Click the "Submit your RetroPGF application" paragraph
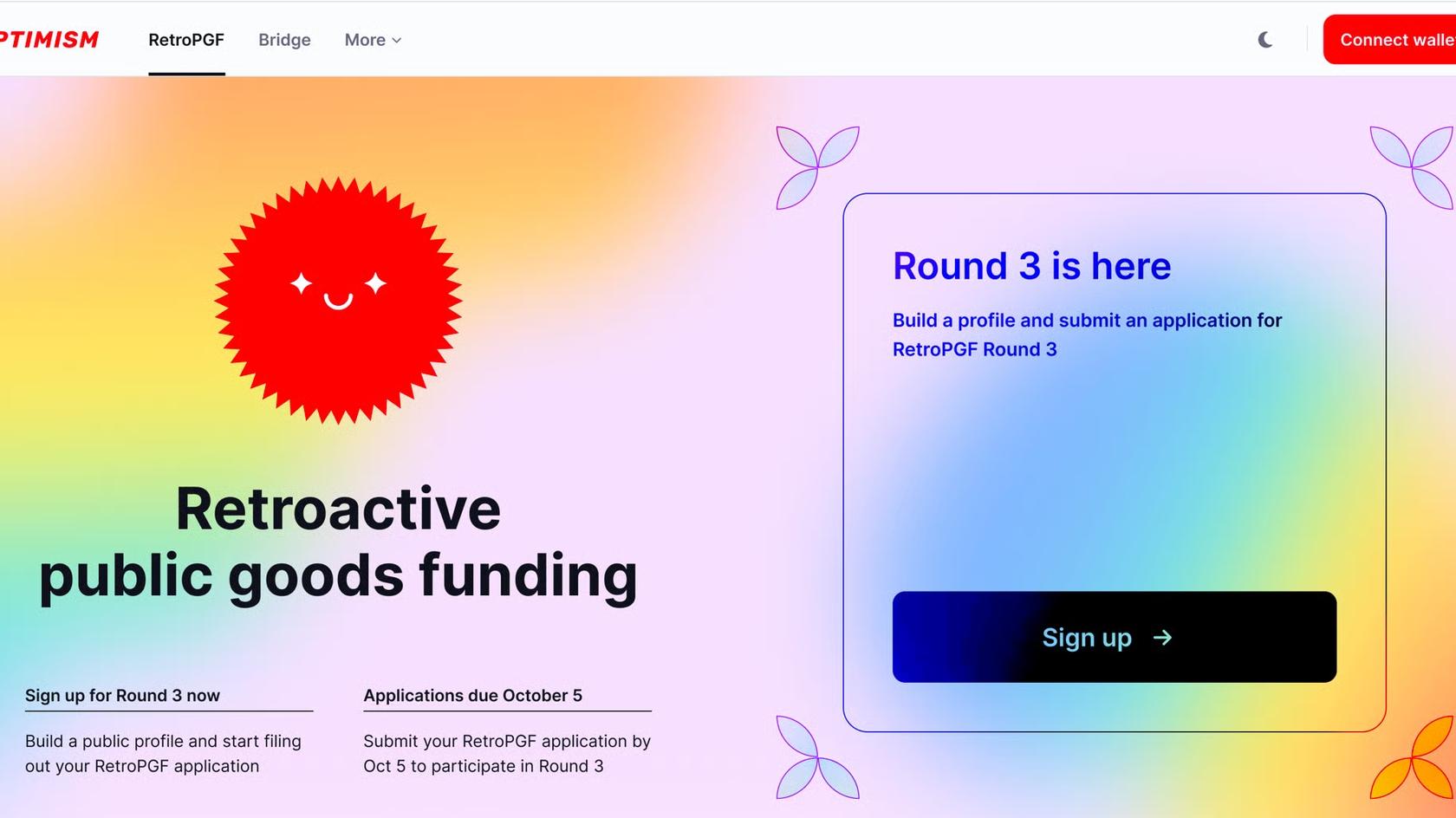The image size is (1456, 818). click(507, 753)
